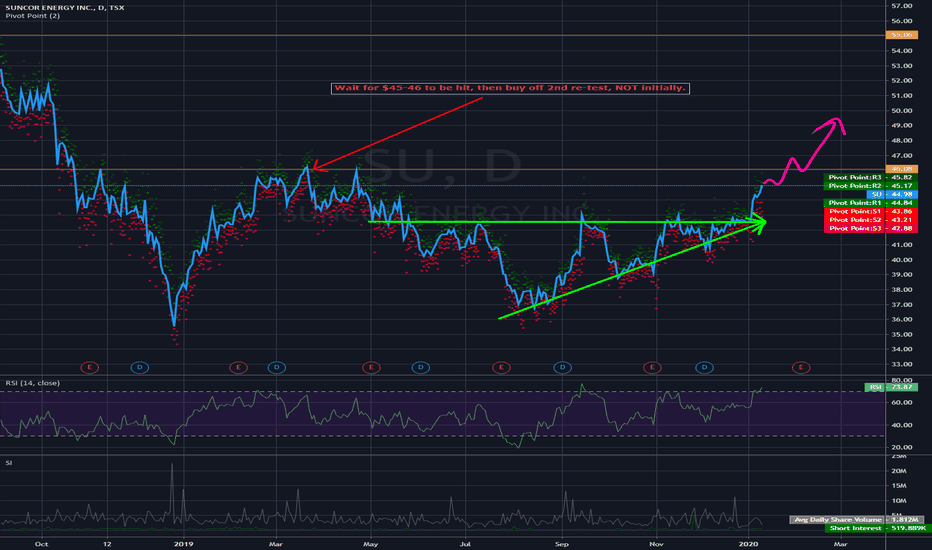
Task: Click the SI indicator legend label
Action: coord(9,462)
